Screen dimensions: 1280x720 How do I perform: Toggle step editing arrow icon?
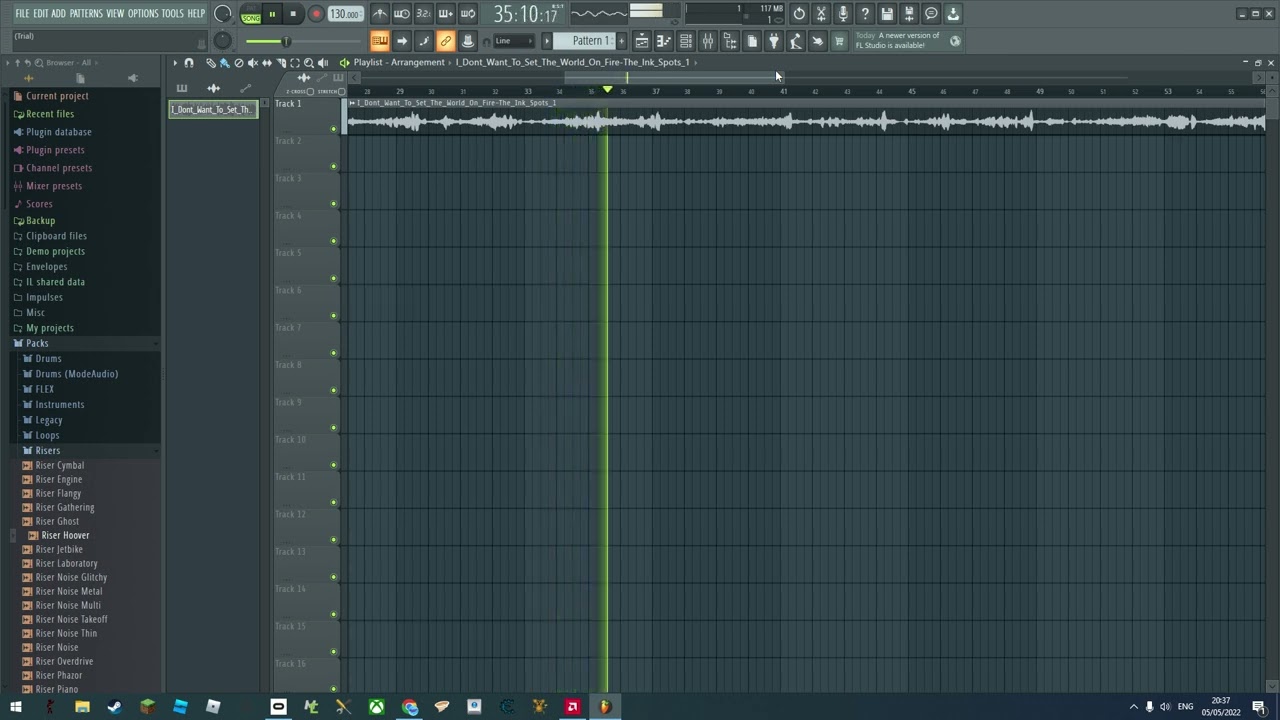click(x=402, y=41)
